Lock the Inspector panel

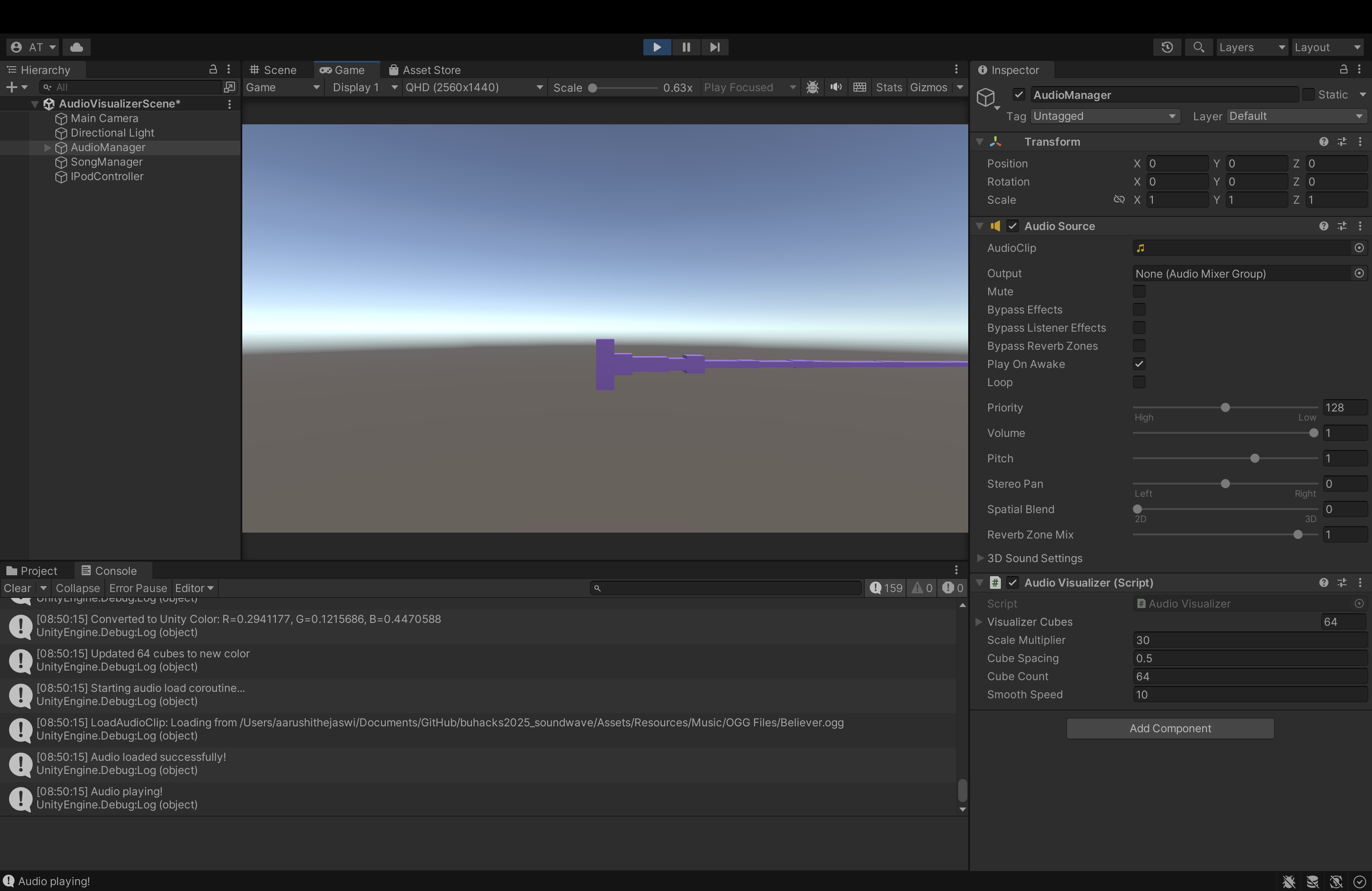pyautogui.click(x=1343, y=70)
